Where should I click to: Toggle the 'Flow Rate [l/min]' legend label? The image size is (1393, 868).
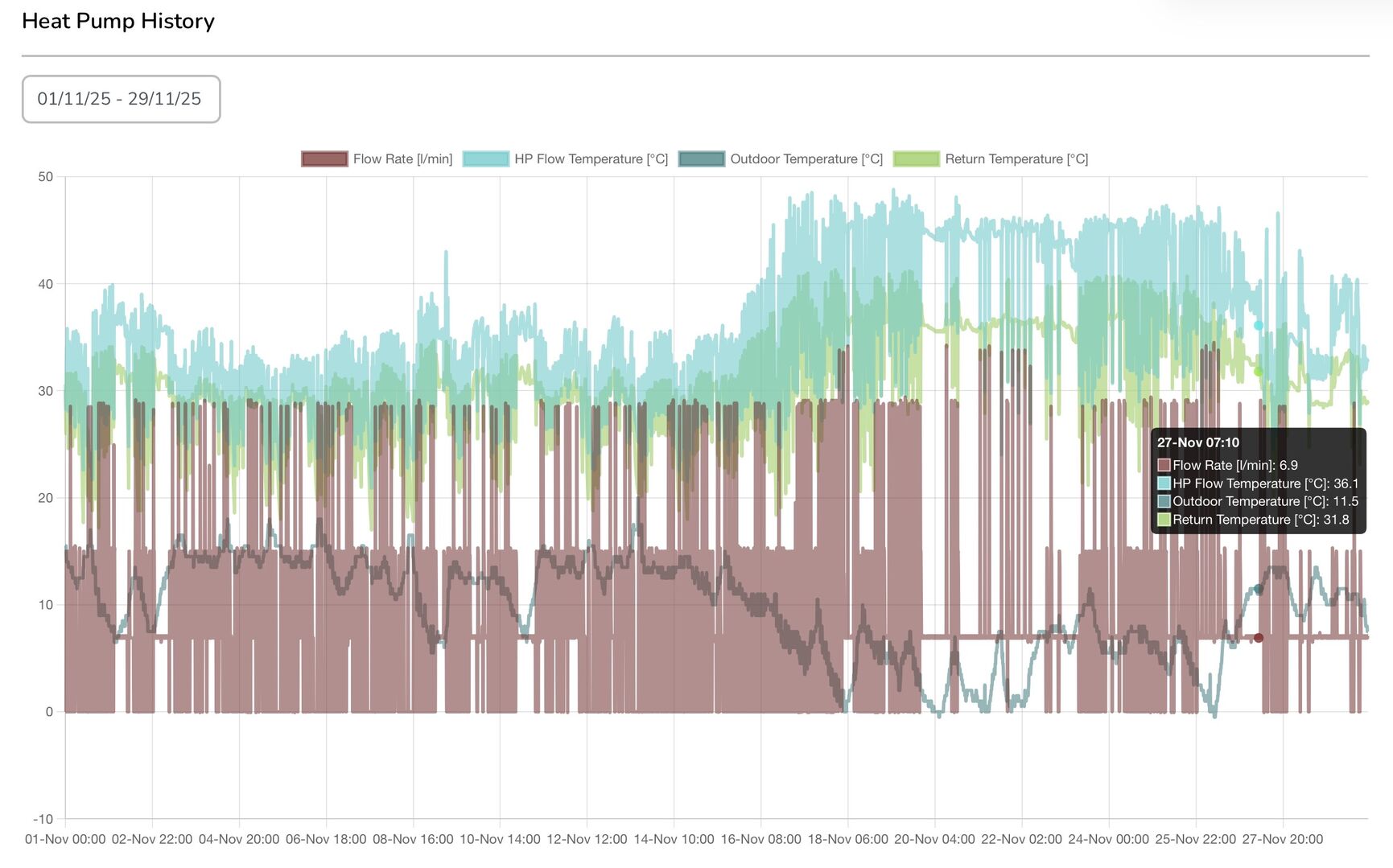tap(402, 159)
